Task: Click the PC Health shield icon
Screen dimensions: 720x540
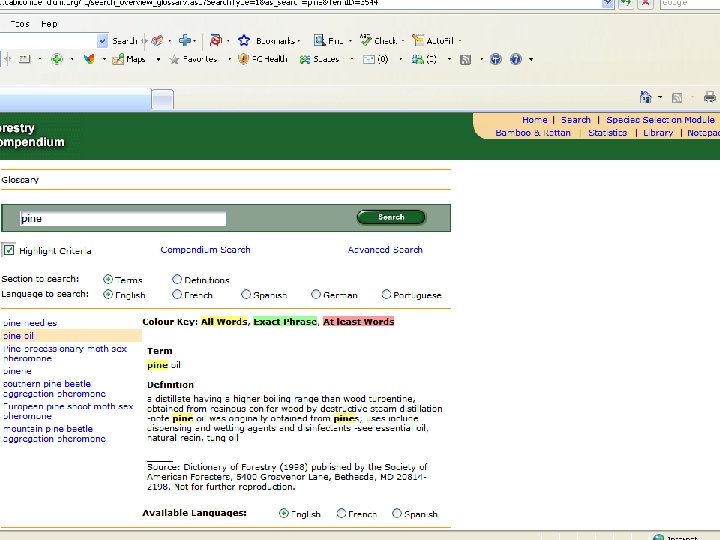Action: pyautogui.click(x=243, y=59)
